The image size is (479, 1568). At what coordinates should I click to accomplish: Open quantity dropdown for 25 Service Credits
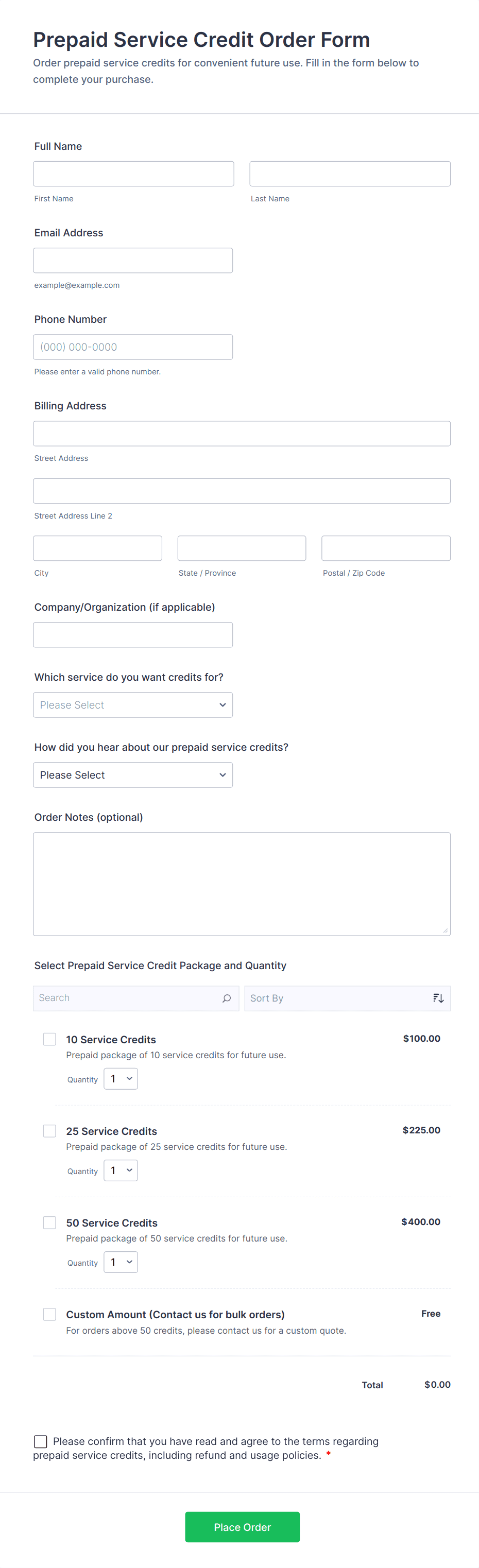coord(121,1170)
